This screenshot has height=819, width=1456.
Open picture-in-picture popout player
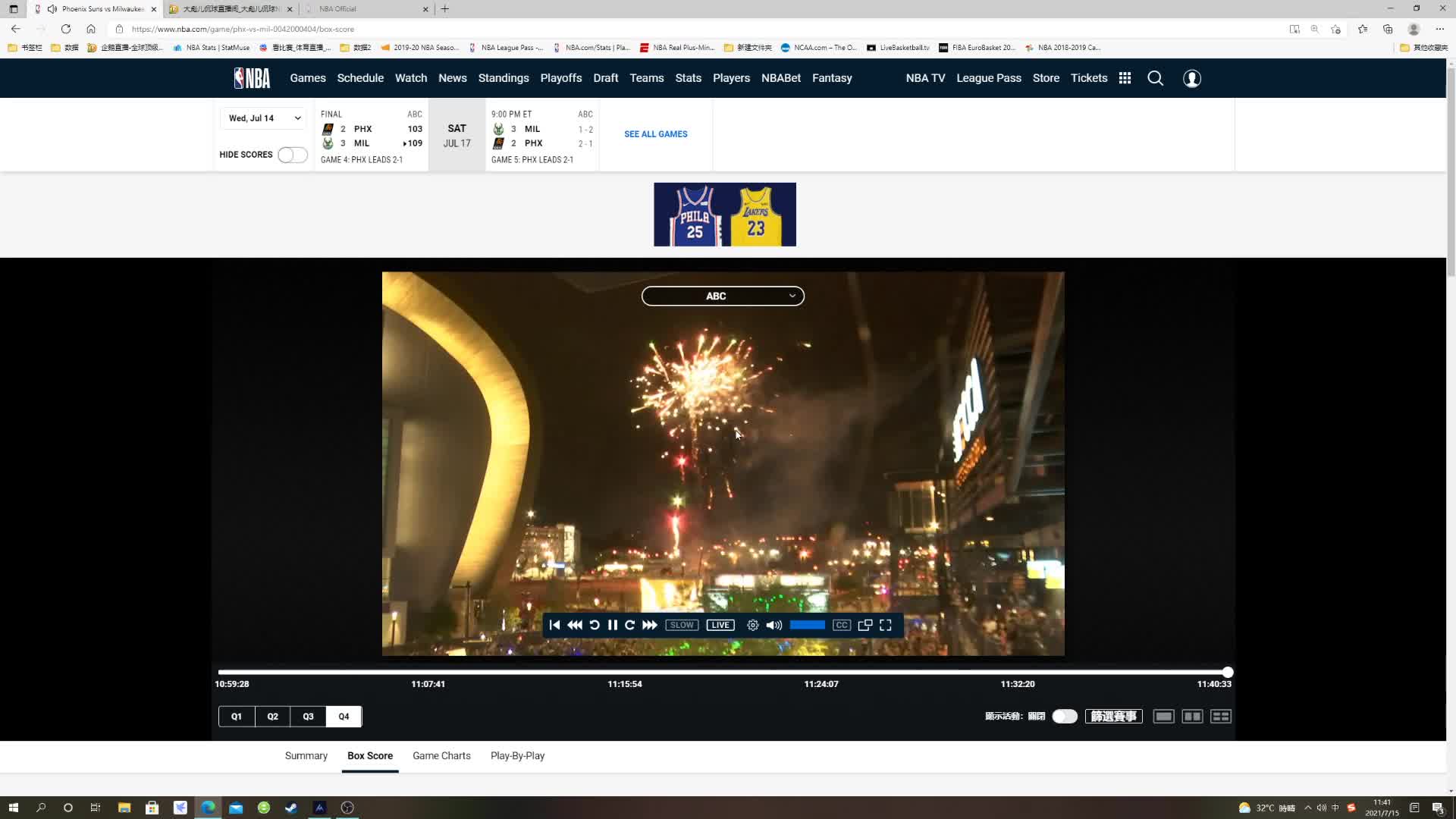(x=864, y=625)
